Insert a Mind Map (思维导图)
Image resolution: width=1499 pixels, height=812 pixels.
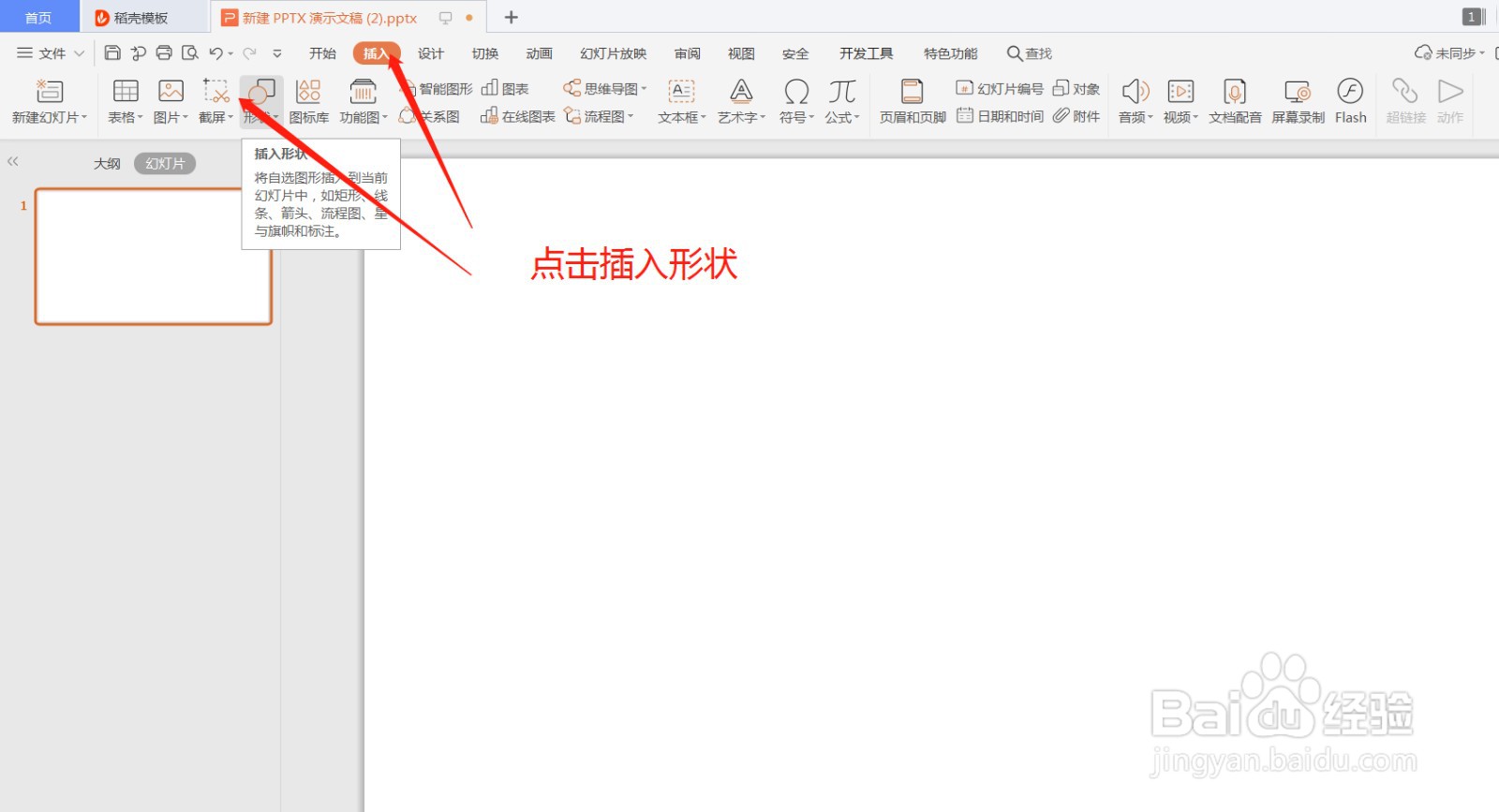(x=601, y=89)
